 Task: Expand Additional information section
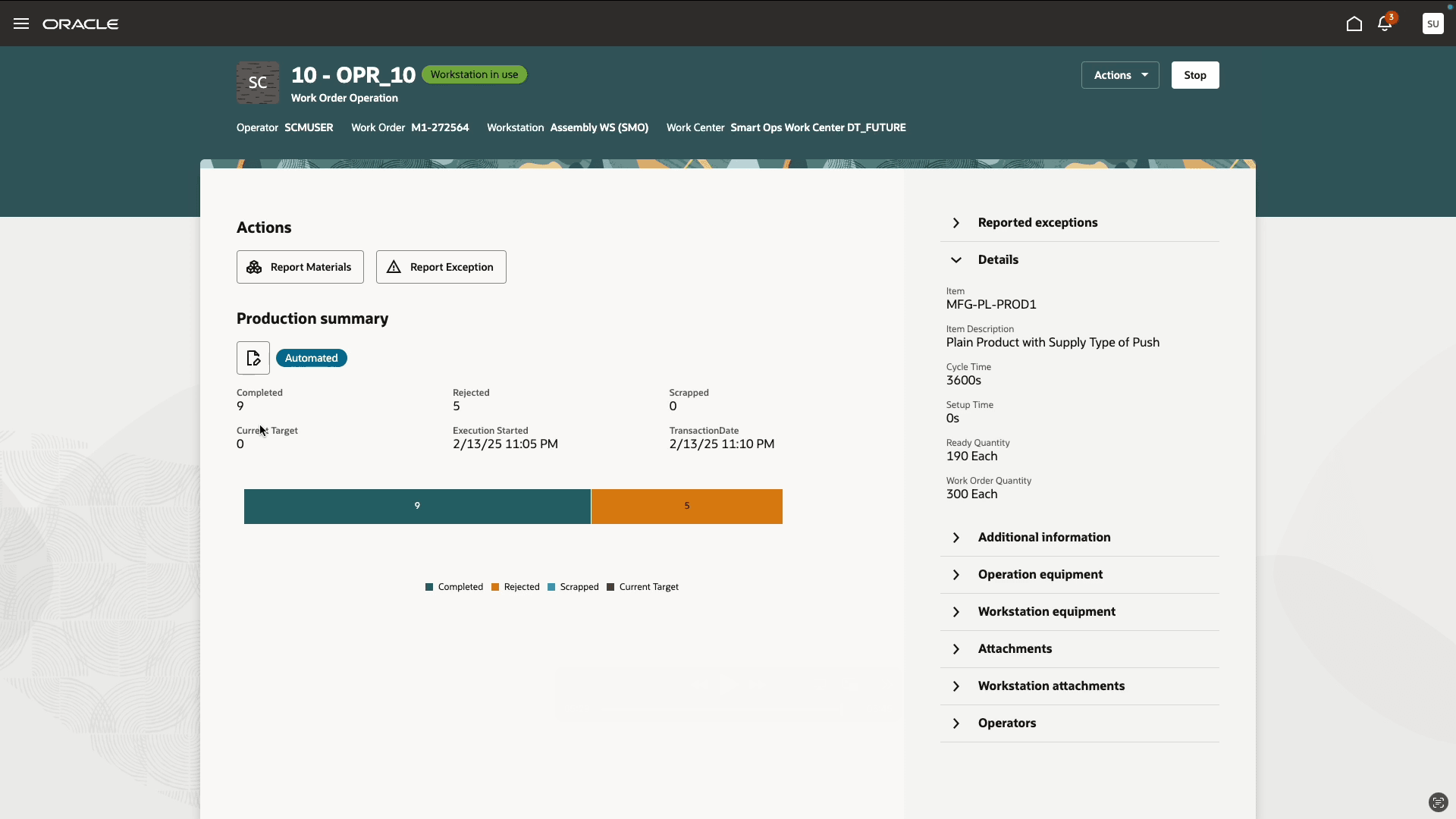point(1043,538)
